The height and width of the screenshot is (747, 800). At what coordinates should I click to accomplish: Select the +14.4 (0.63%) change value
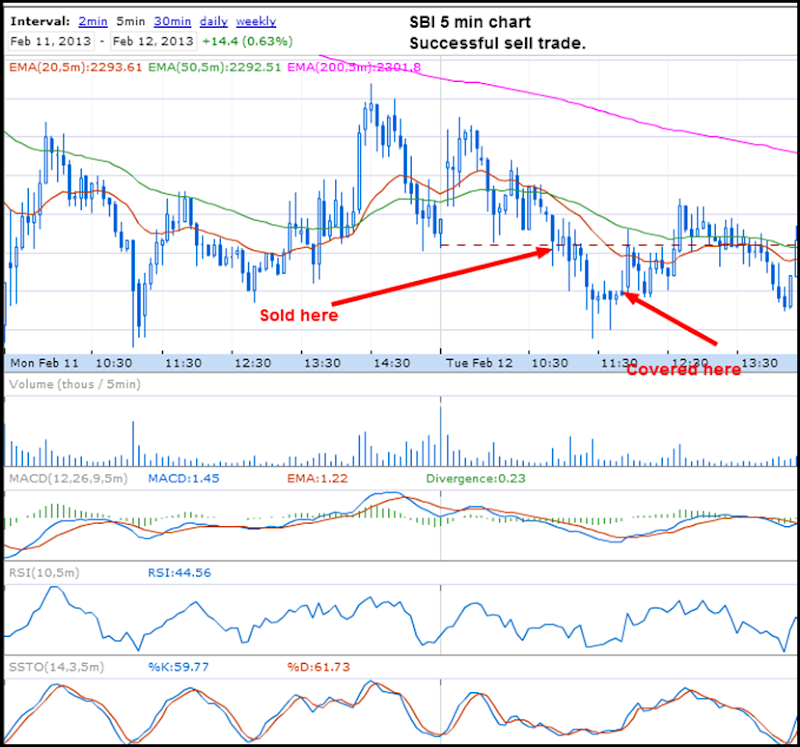[247, 41]
